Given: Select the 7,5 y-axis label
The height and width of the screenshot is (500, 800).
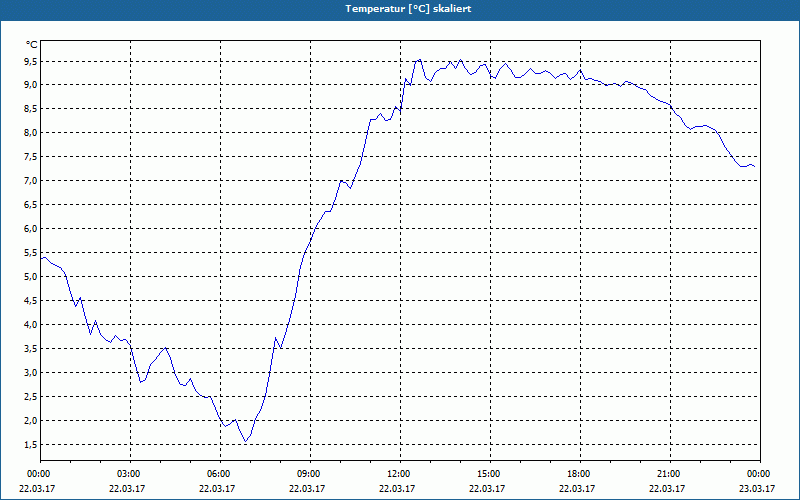Looking at the screenshot, I should coord(31,157).
